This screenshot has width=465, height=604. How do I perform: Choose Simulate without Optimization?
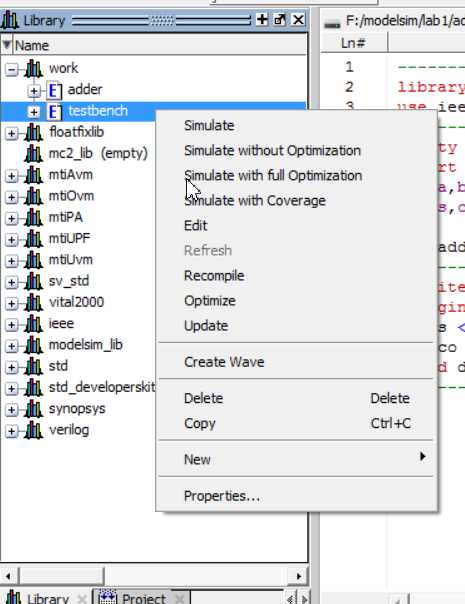click(x=297, y=151)
